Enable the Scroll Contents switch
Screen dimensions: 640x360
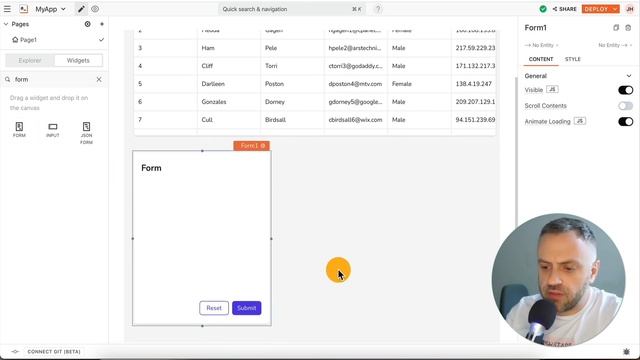tap(625, 106)
